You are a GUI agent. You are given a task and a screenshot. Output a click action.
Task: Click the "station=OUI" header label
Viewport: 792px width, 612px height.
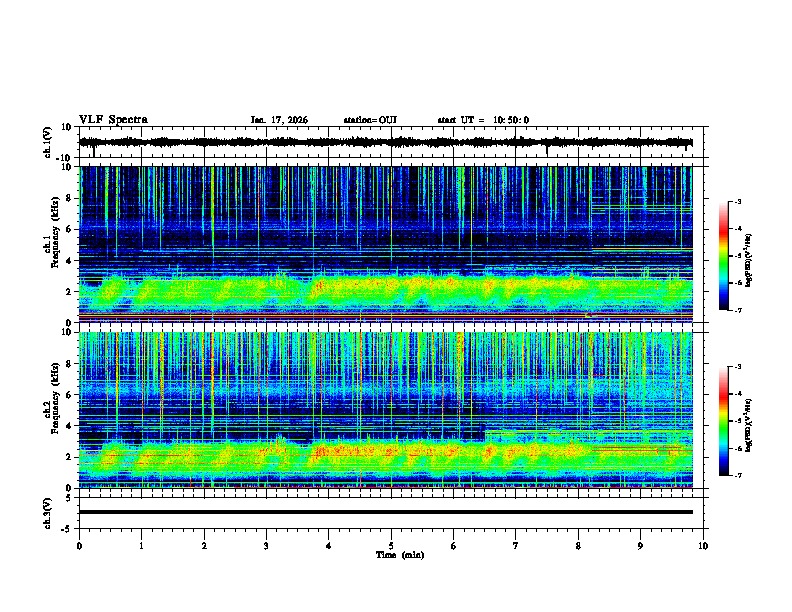370,120
